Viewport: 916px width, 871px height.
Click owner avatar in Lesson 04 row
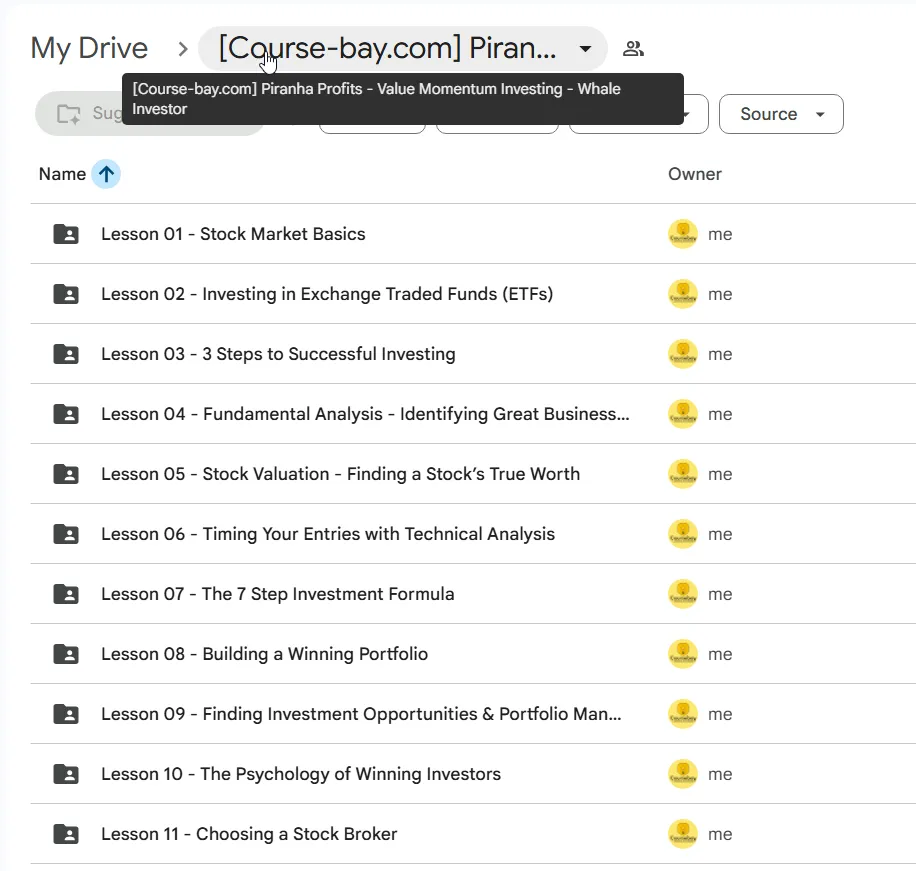click(x=683, y=414)
